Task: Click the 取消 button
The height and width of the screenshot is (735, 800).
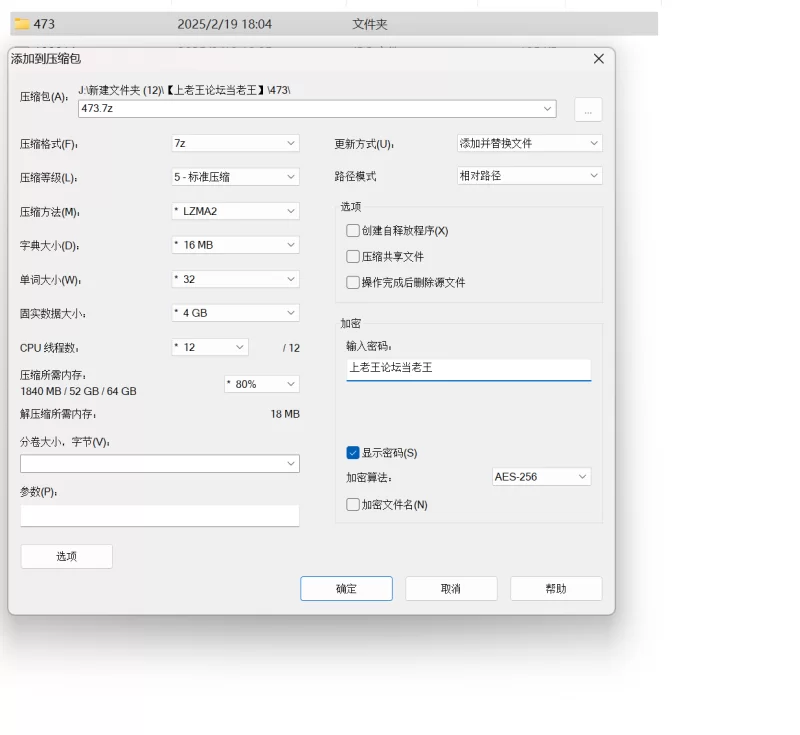Action: coord(451,589)
